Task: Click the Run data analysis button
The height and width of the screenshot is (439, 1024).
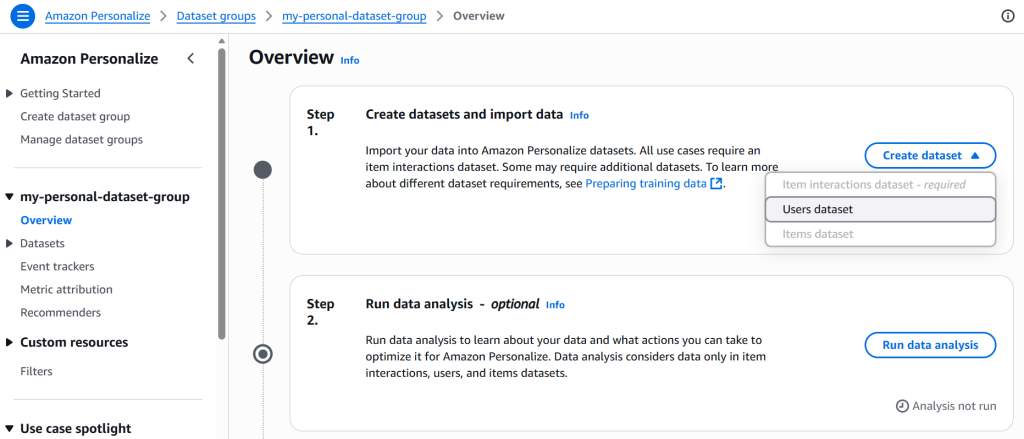Action: pyautogui.click(x=930, y=345)
